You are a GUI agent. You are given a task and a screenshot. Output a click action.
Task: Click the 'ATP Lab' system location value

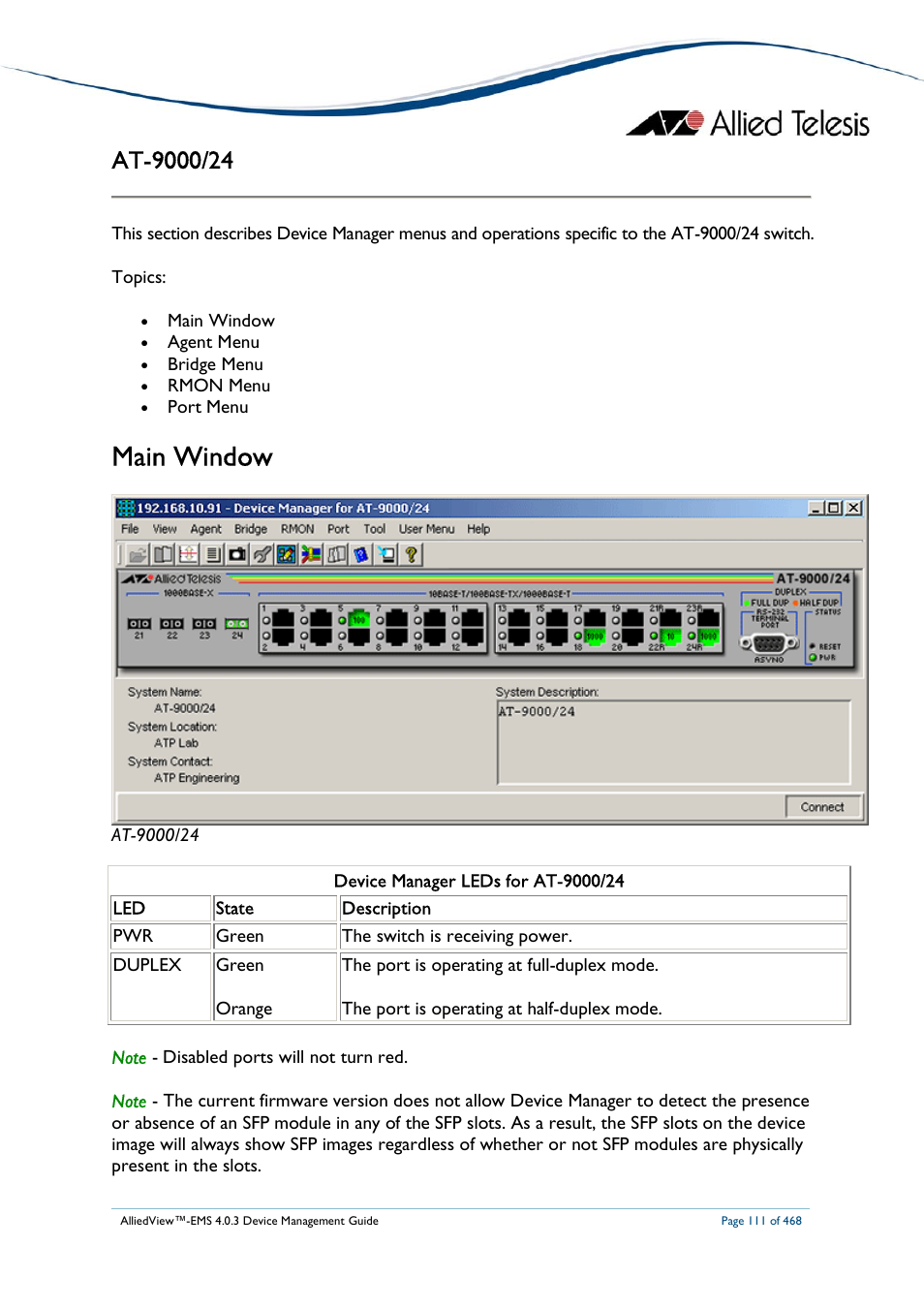(176, 743)
